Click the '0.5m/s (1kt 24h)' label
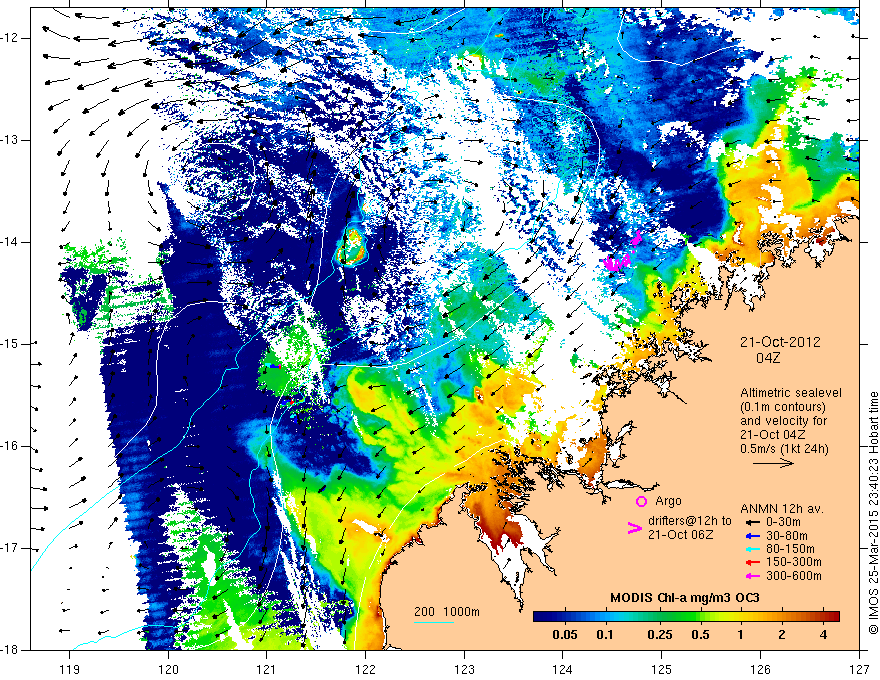The height and width of the screenshot is (680, 880). 784,449
